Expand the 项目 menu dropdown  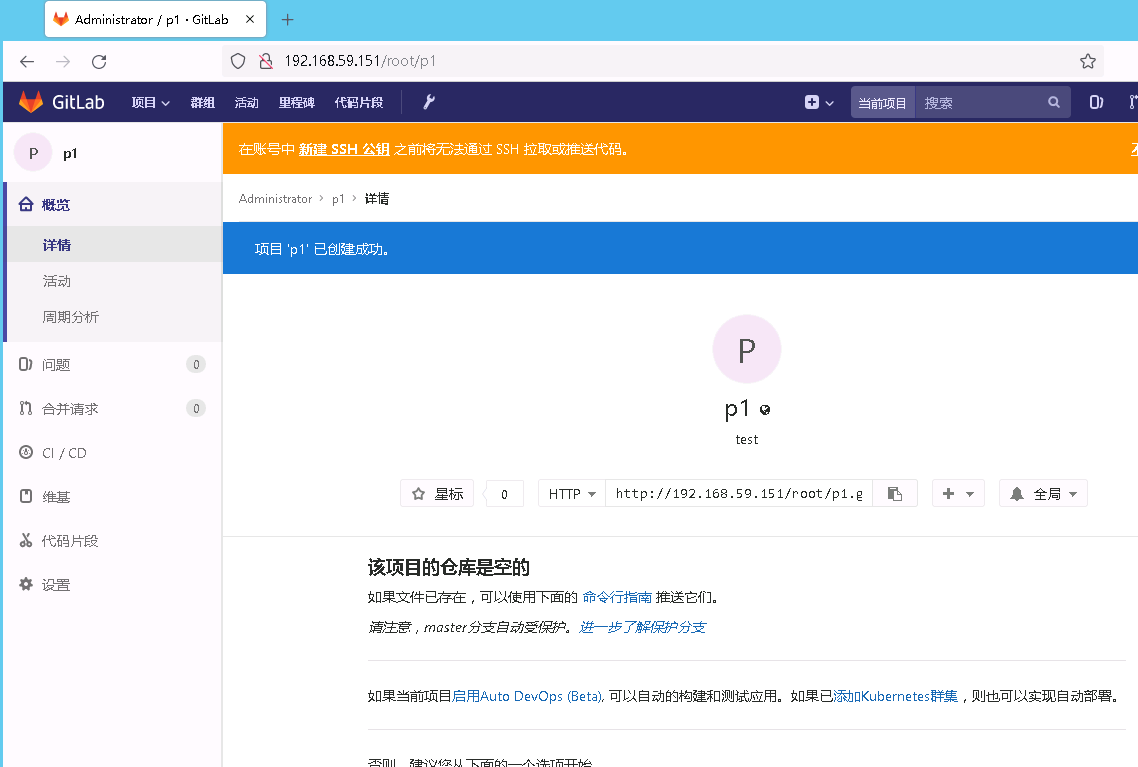tap(149, 101)
